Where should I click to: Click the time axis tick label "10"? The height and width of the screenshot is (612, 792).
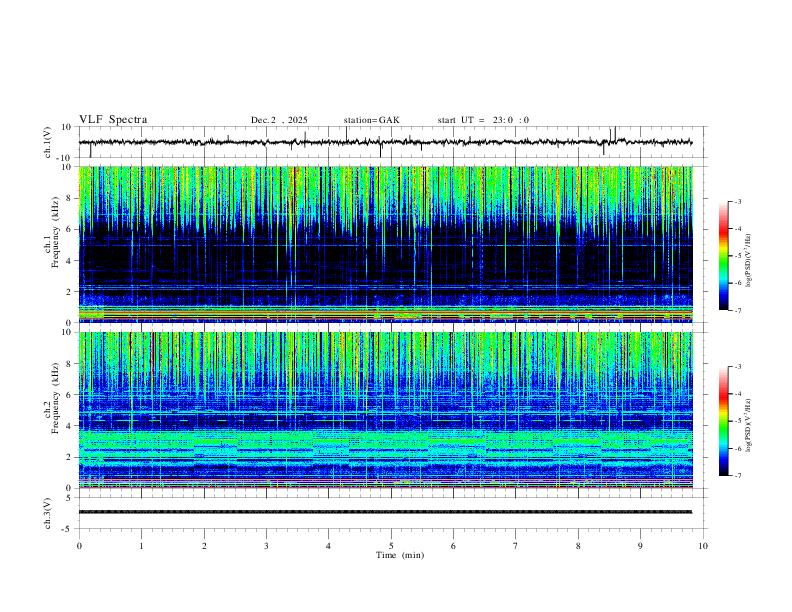703,546
